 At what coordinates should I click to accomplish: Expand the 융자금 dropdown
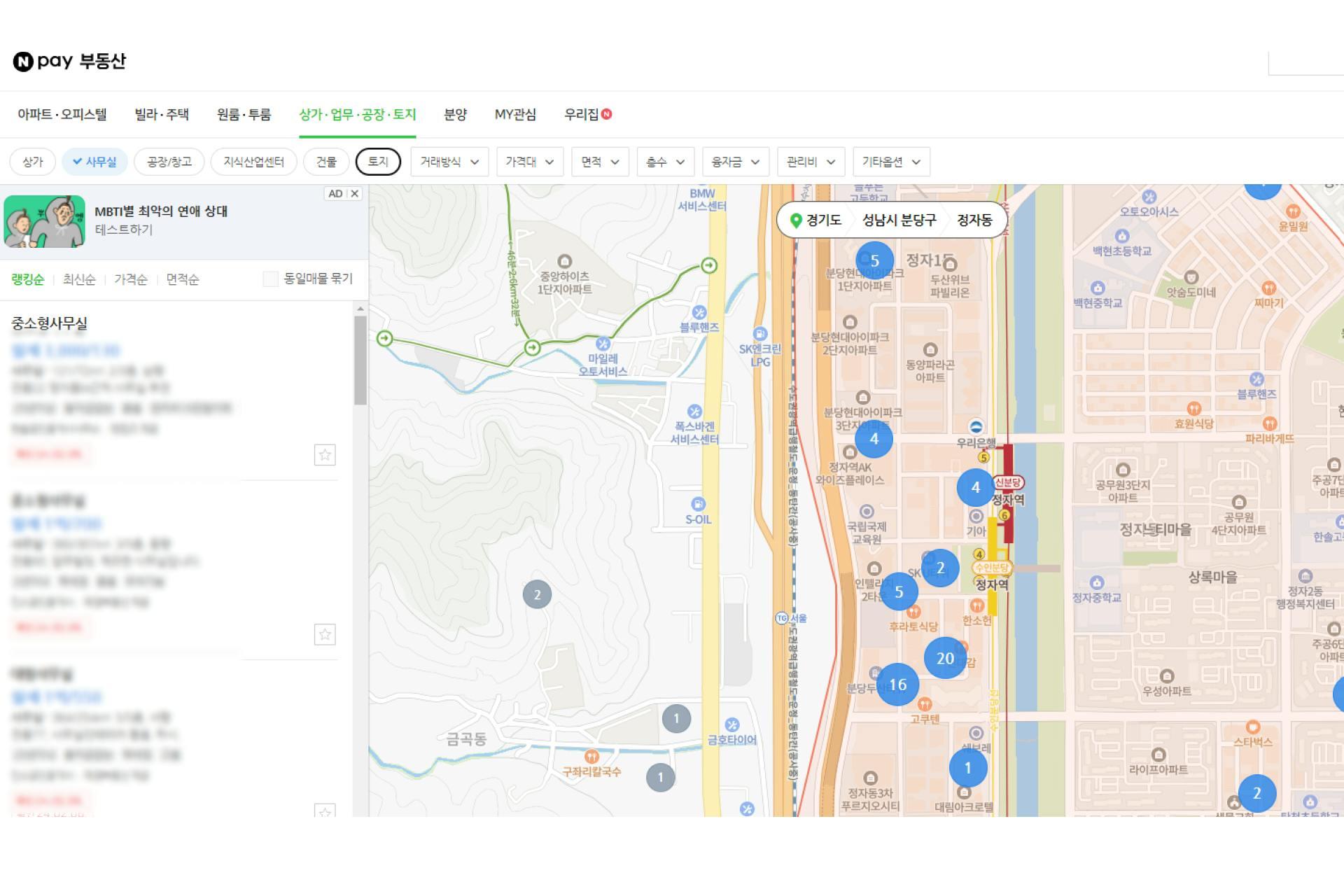[x=736, y=162]
